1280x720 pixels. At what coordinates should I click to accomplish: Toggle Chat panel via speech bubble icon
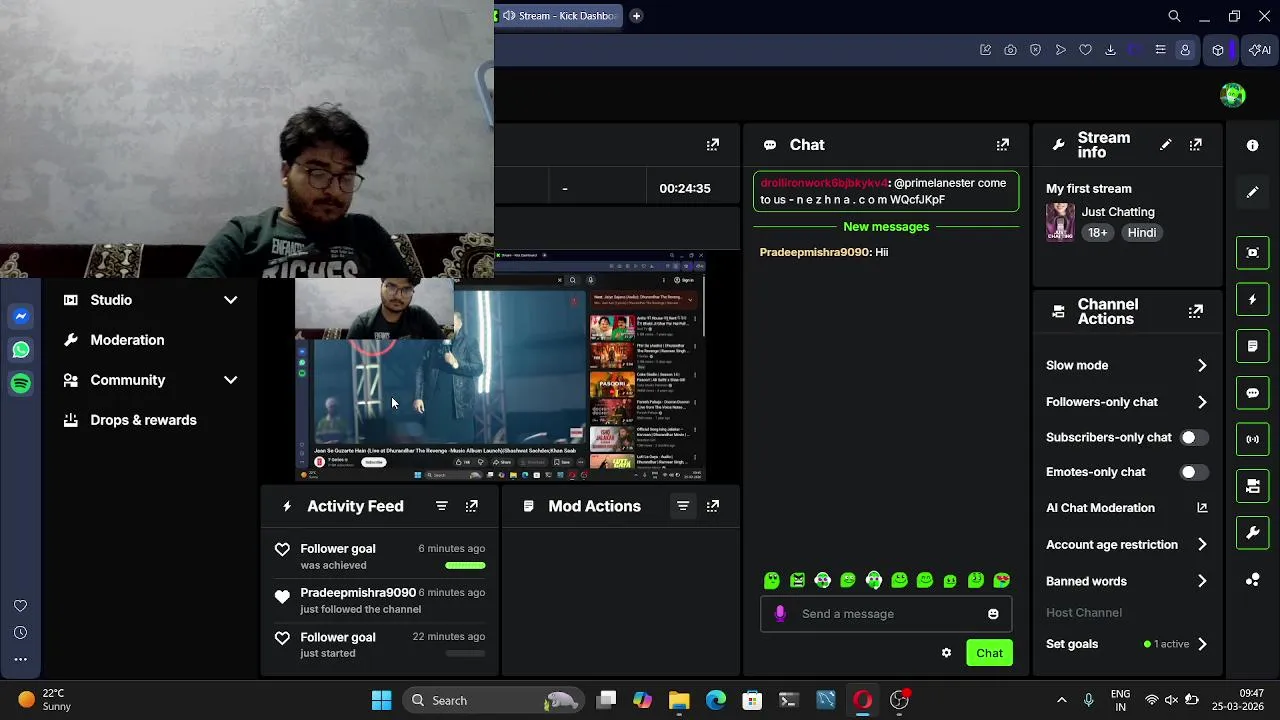[x=1252, y=393]
